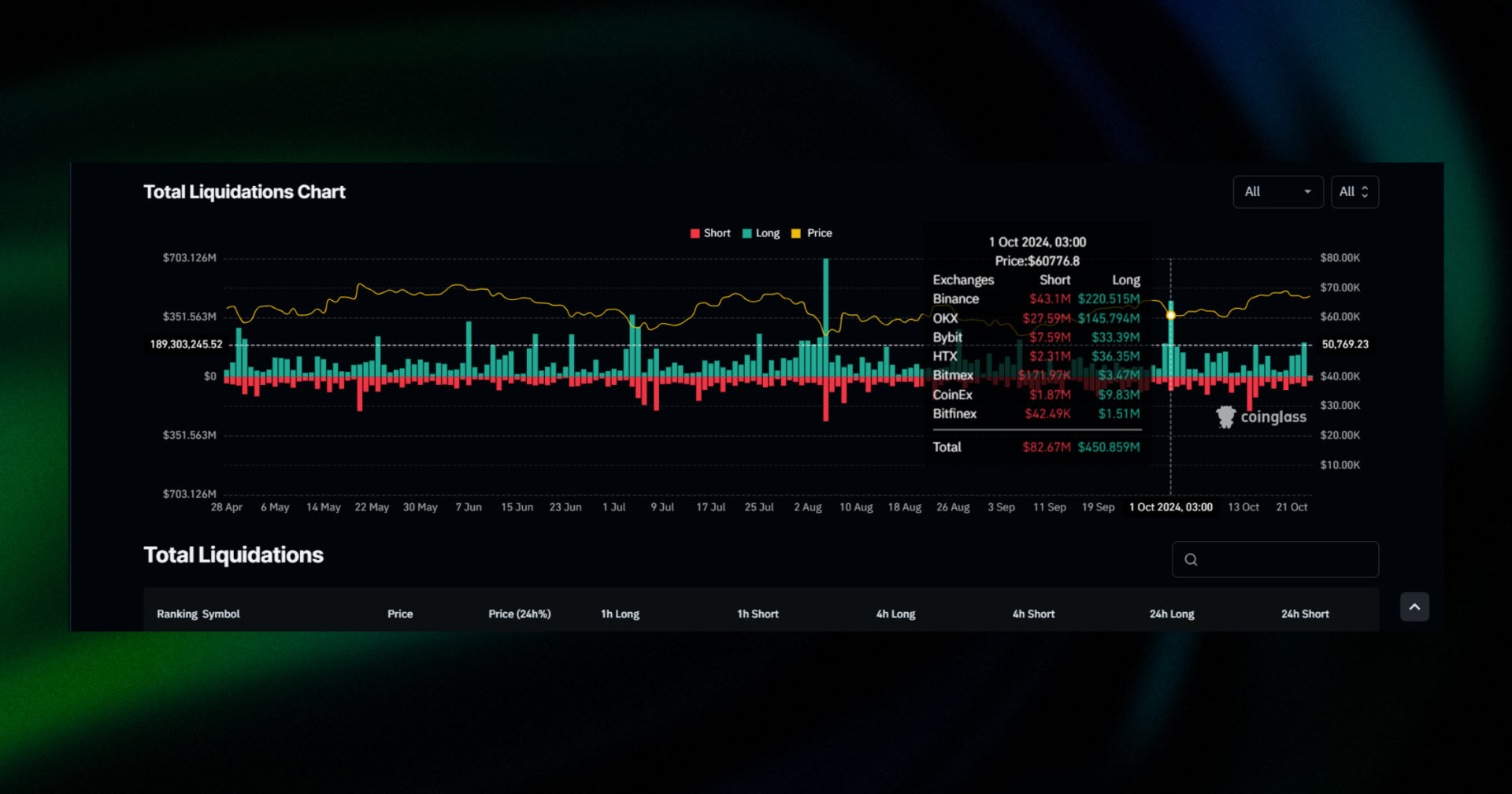The image size is (1512, 794).
Task: Click the Symbol column header
Action: [220, 614]
